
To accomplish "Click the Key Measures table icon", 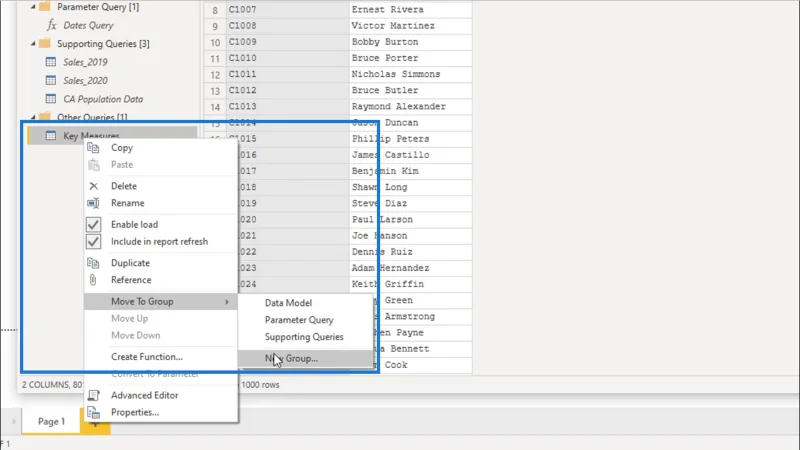I will [51, 135].
